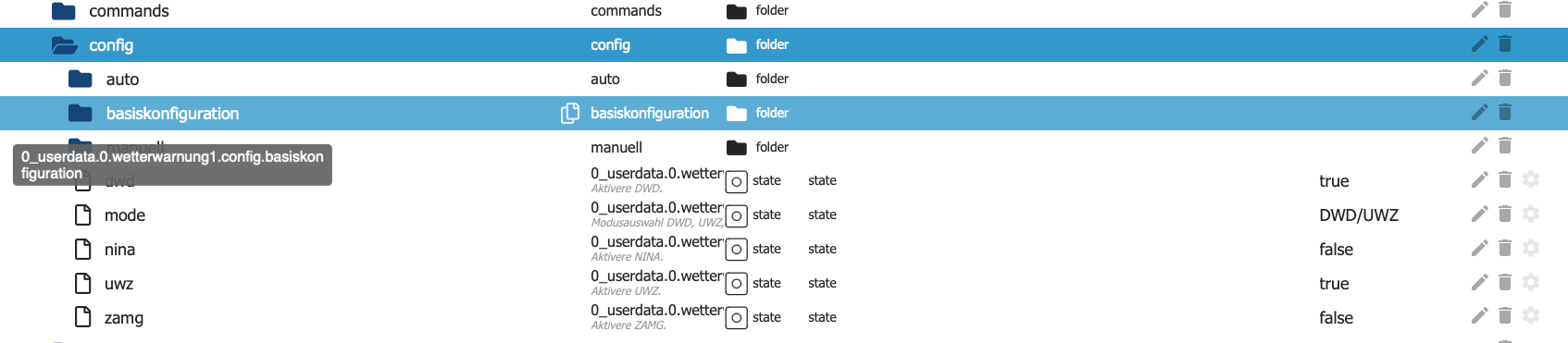Delete the commands folder via trash icon
Image resolution: width=1568 pixels, height=343 pixels.
coord(1505,10)
